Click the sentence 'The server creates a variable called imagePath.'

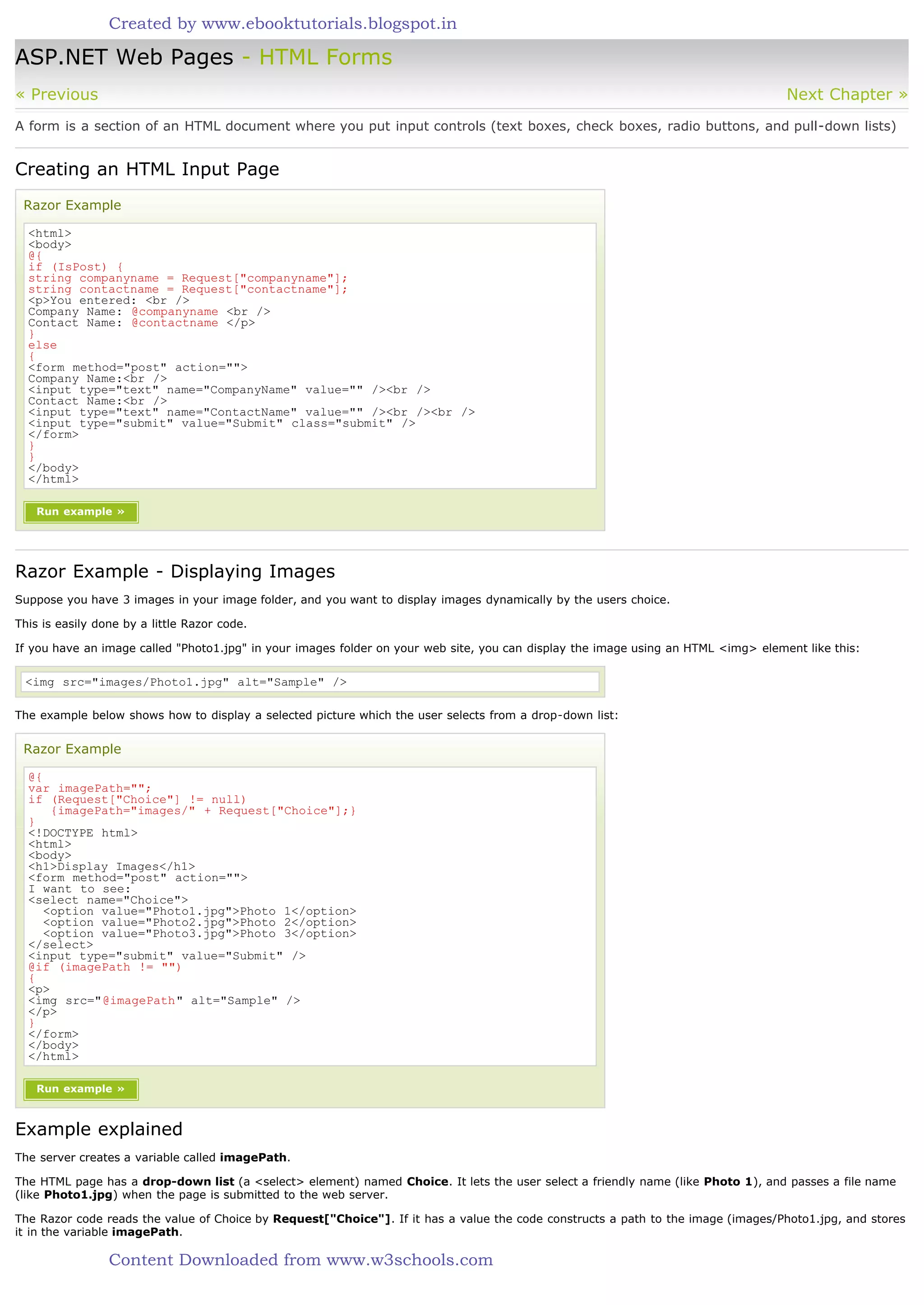[x=153, y=1157]
